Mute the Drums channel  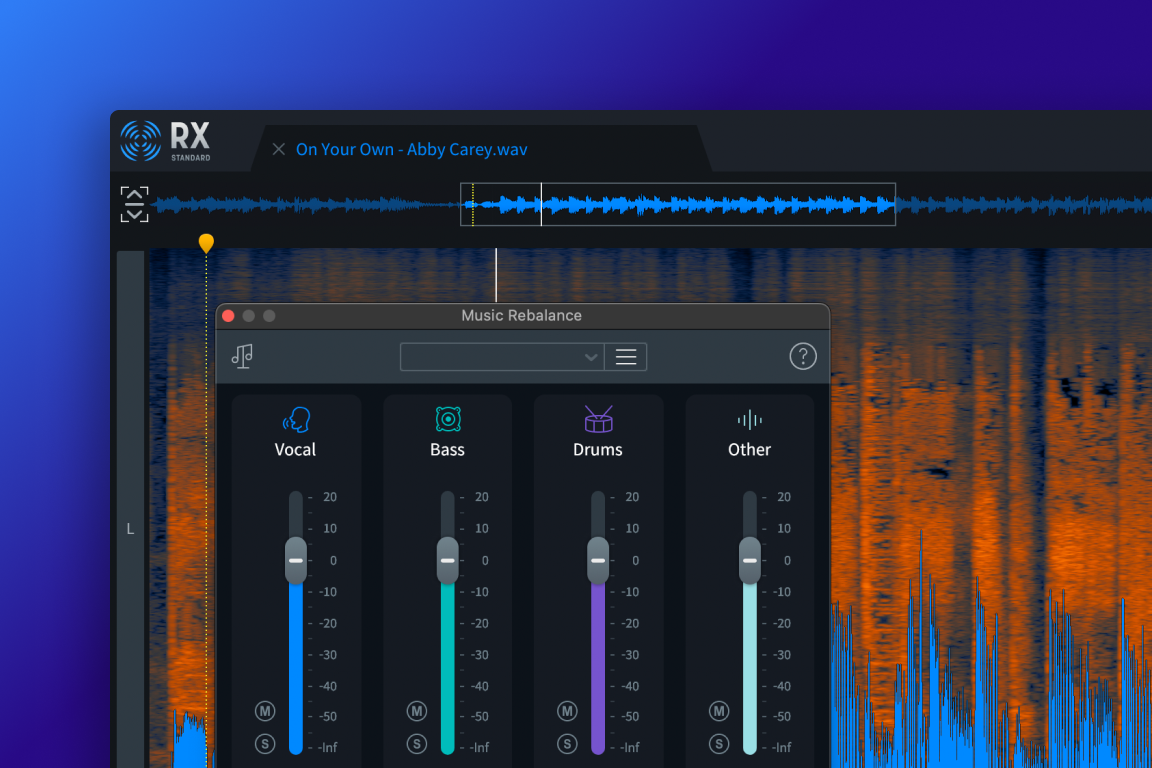pyautogui.click(x=567, y=711)
